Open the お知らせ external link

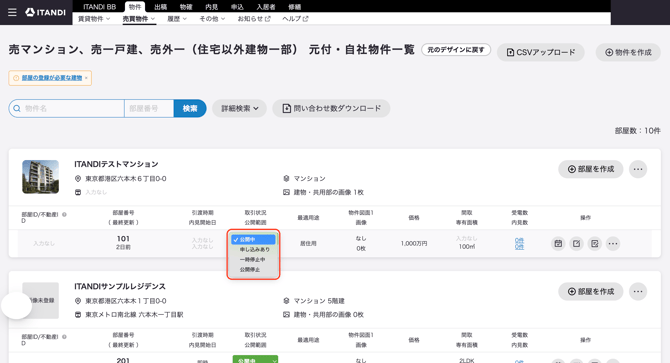point(254,19)
